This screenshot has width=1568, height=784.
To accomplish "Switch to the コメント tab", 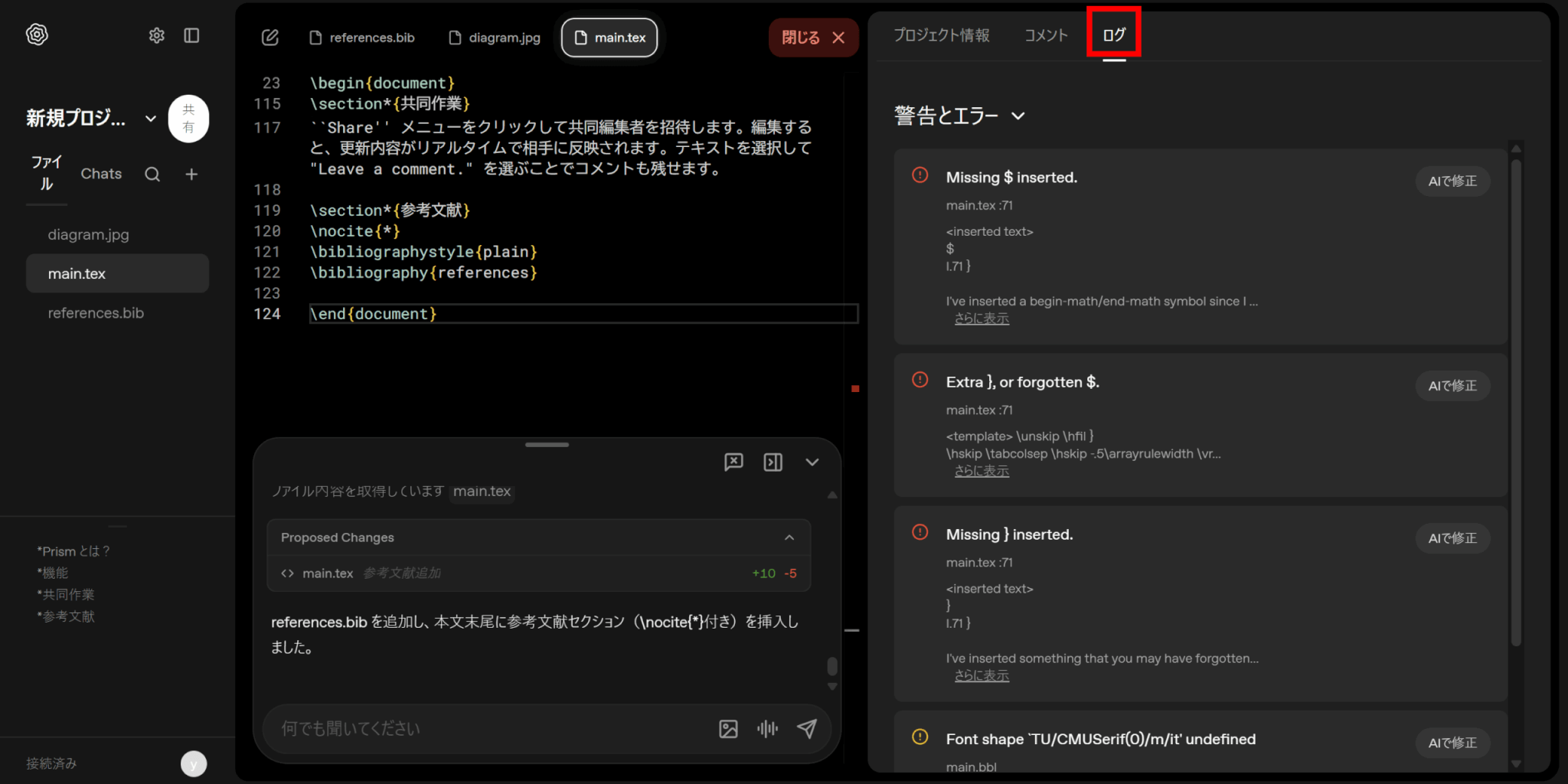I will 1045,35.
